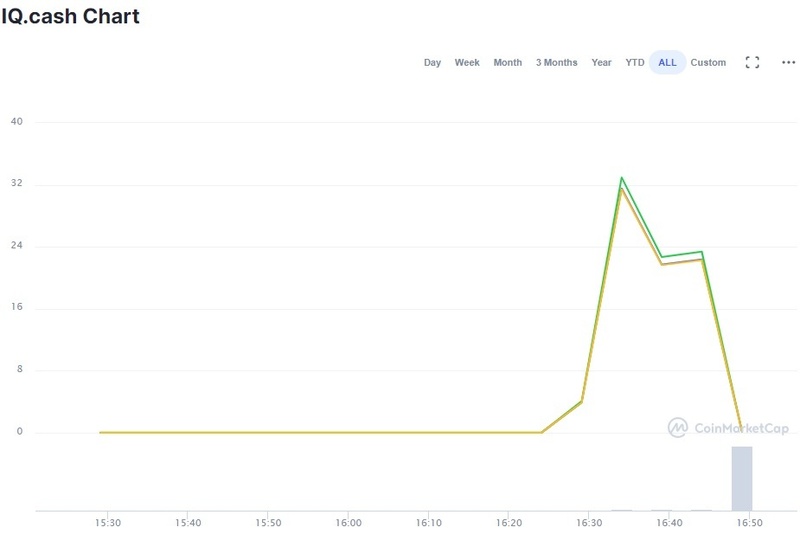The height and width of the screenshot is (534, 800).
Task: Select the 3 Months range tab
Action: point(557,62)
